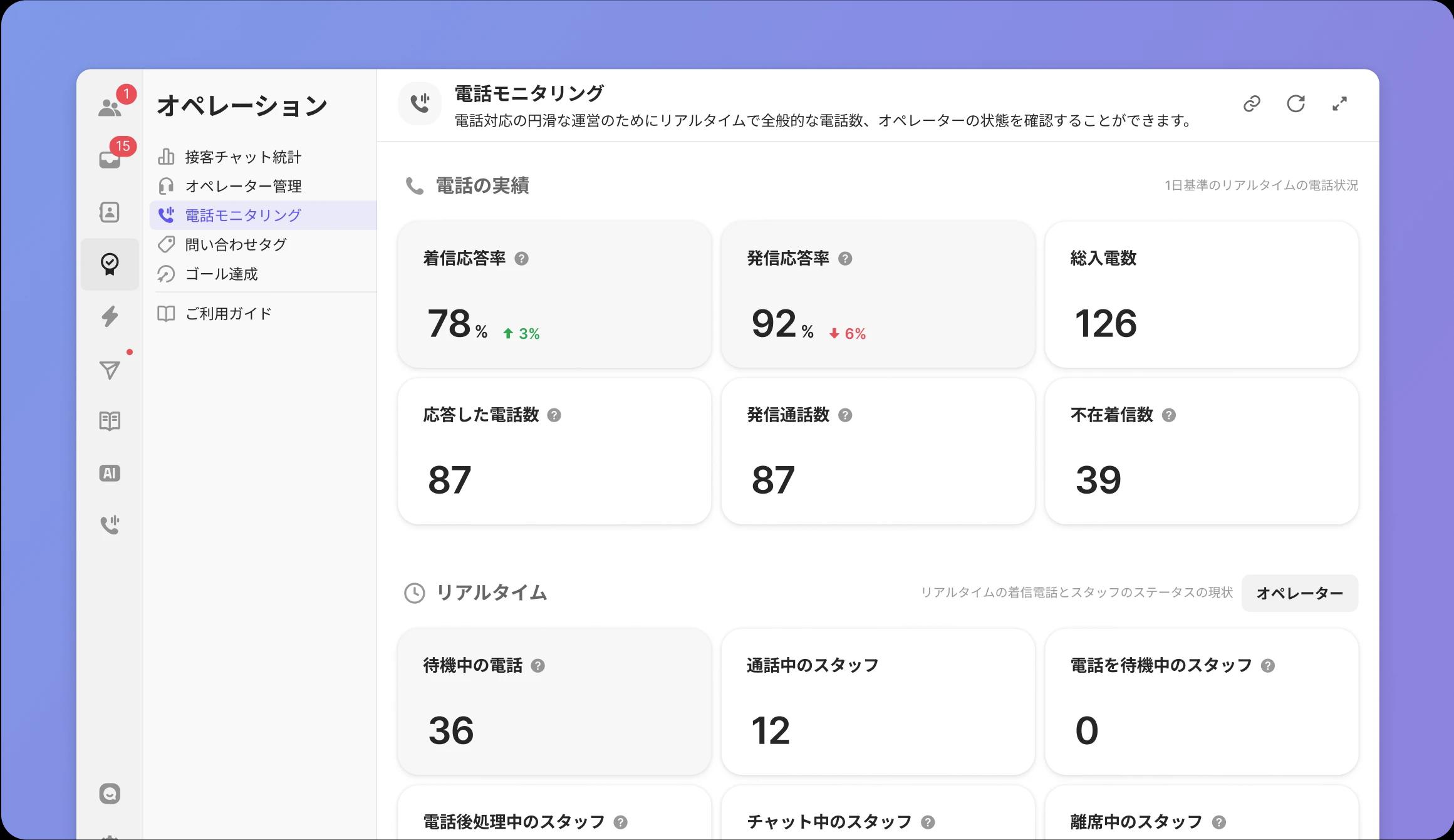Image resolution: width=1454 pixels, height=840 pixels.
Task: Click the refresh icon in header
Action: click(x=1296, y=103)
